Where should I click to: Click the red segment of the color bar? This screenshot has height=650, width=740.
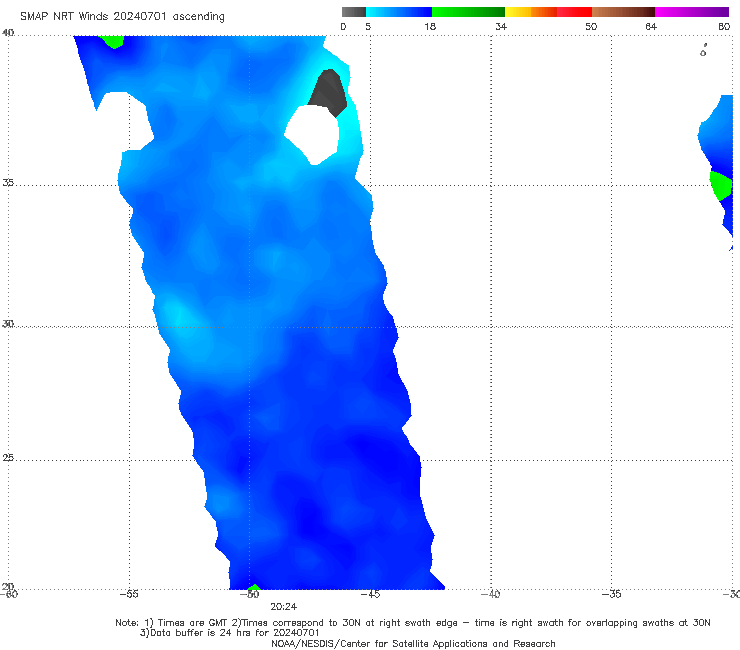(x=574, y=12)
